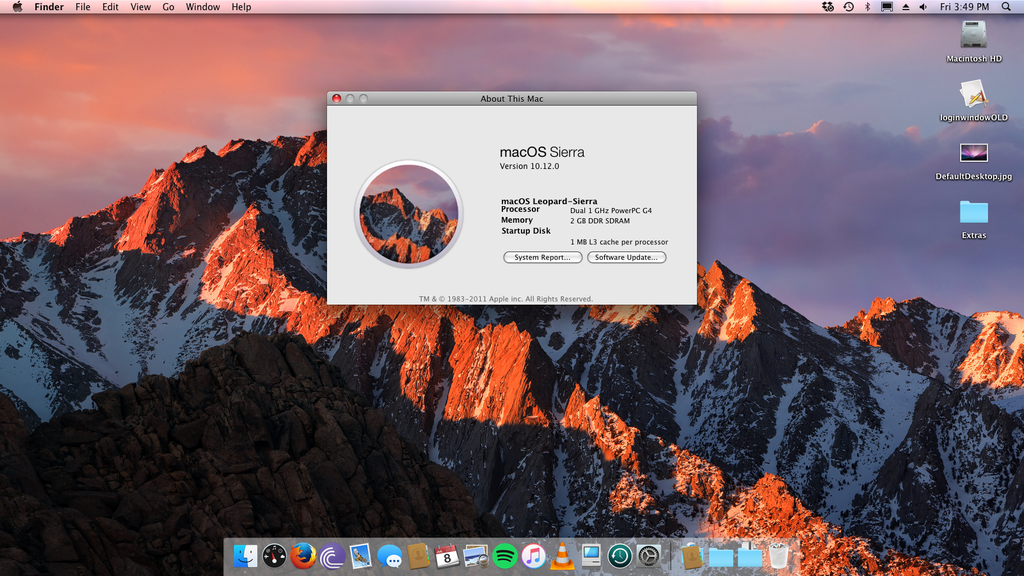Click the Processor label
This screenshot has height=576, width=1024.
pyautogui.click(x=520, y=210)
